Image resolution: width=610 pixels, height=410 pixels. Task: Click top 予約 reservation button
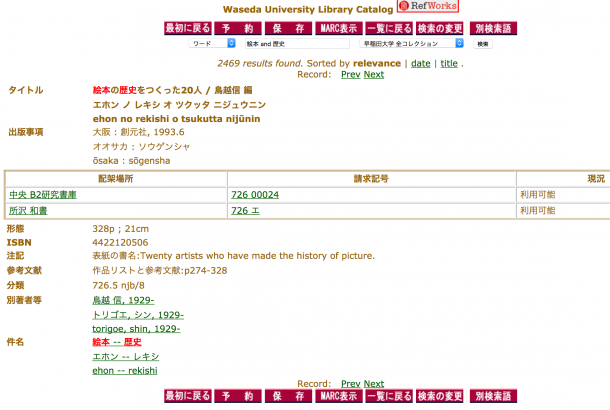point(238,28)
